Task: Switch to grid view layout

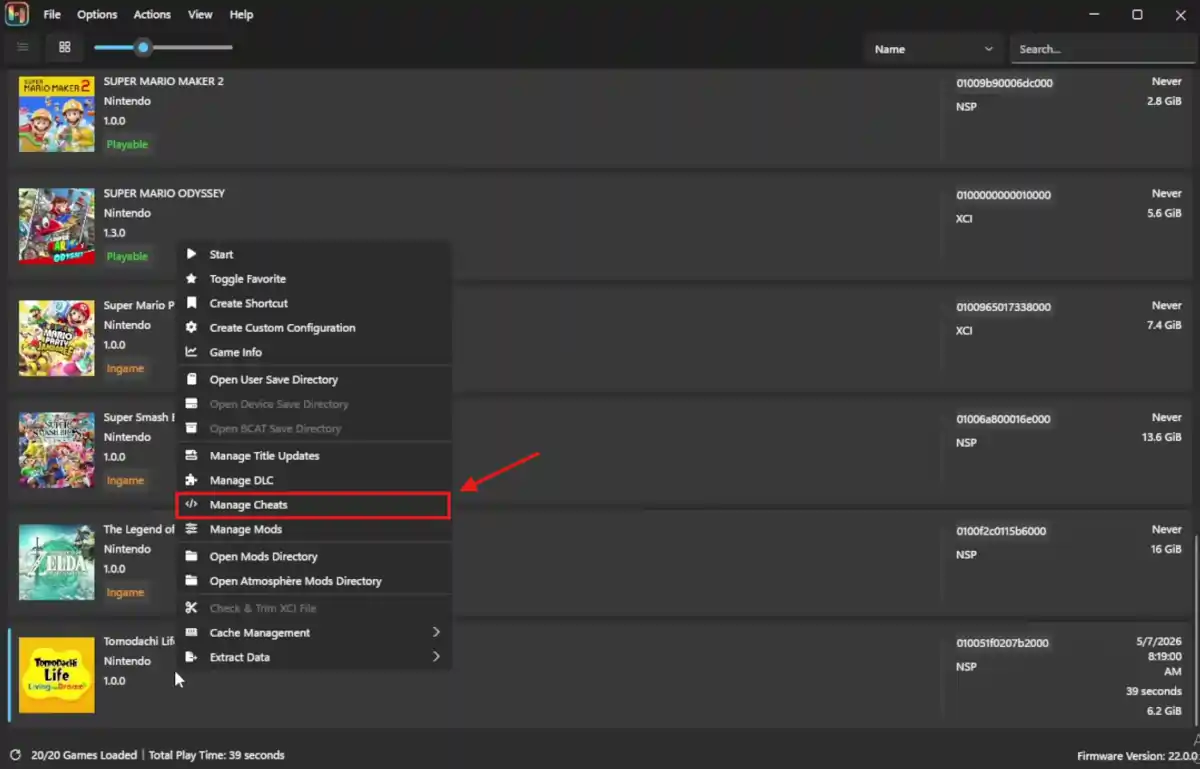Action: coord(65,47)
